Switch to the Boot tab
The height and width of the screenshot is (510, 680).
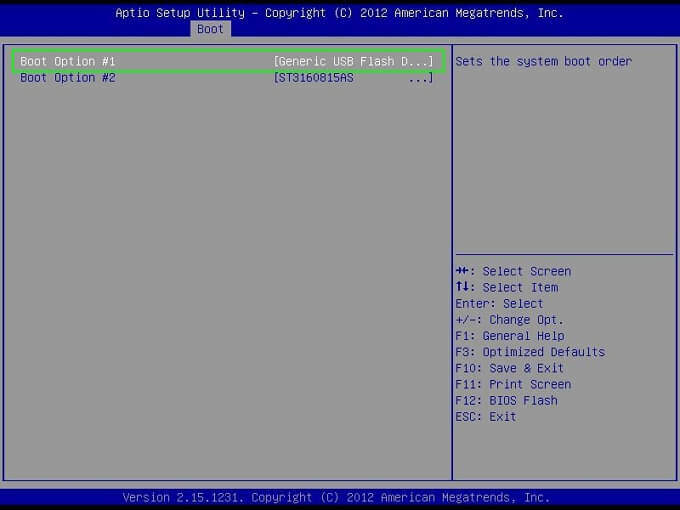[x=210, y=29]
